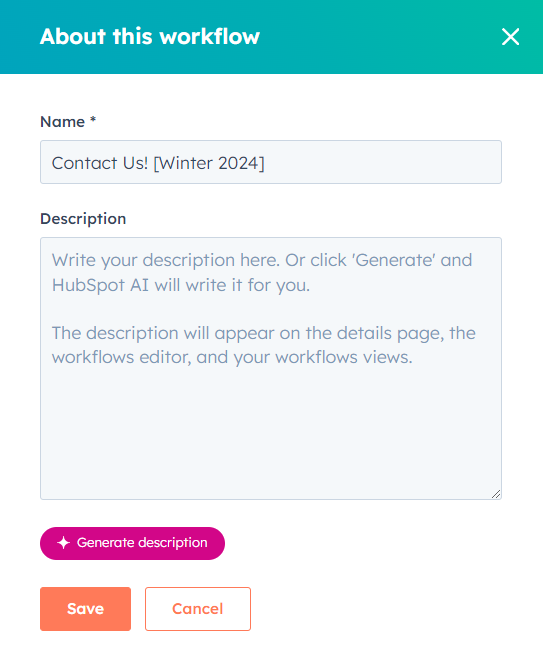Viewport: 543px width, 655px height.
Task: Click the sparkle icon on Generate description
Action: (x=63, y=543)
